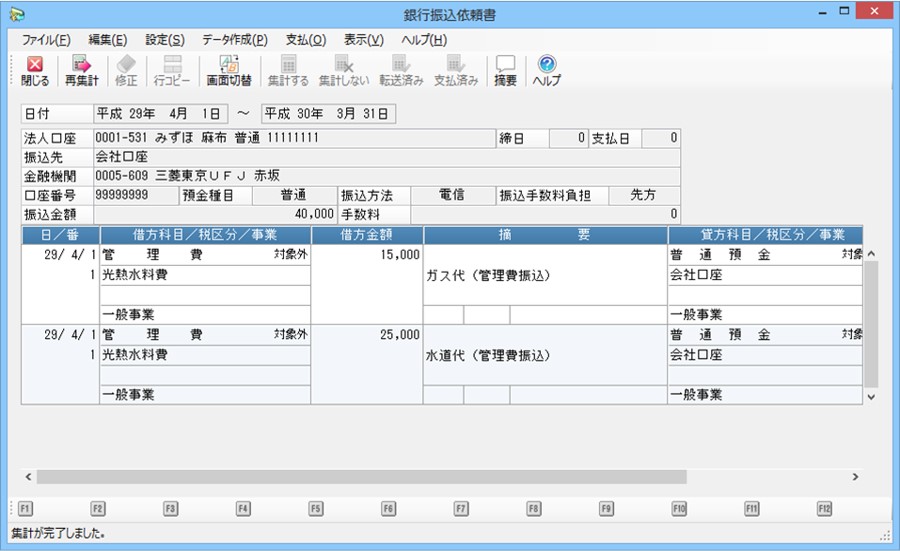The width and height of the screenshot is (900, 551).
Task: Click the 15,000 debit amount cell
Action: click(x=367, y=256)
